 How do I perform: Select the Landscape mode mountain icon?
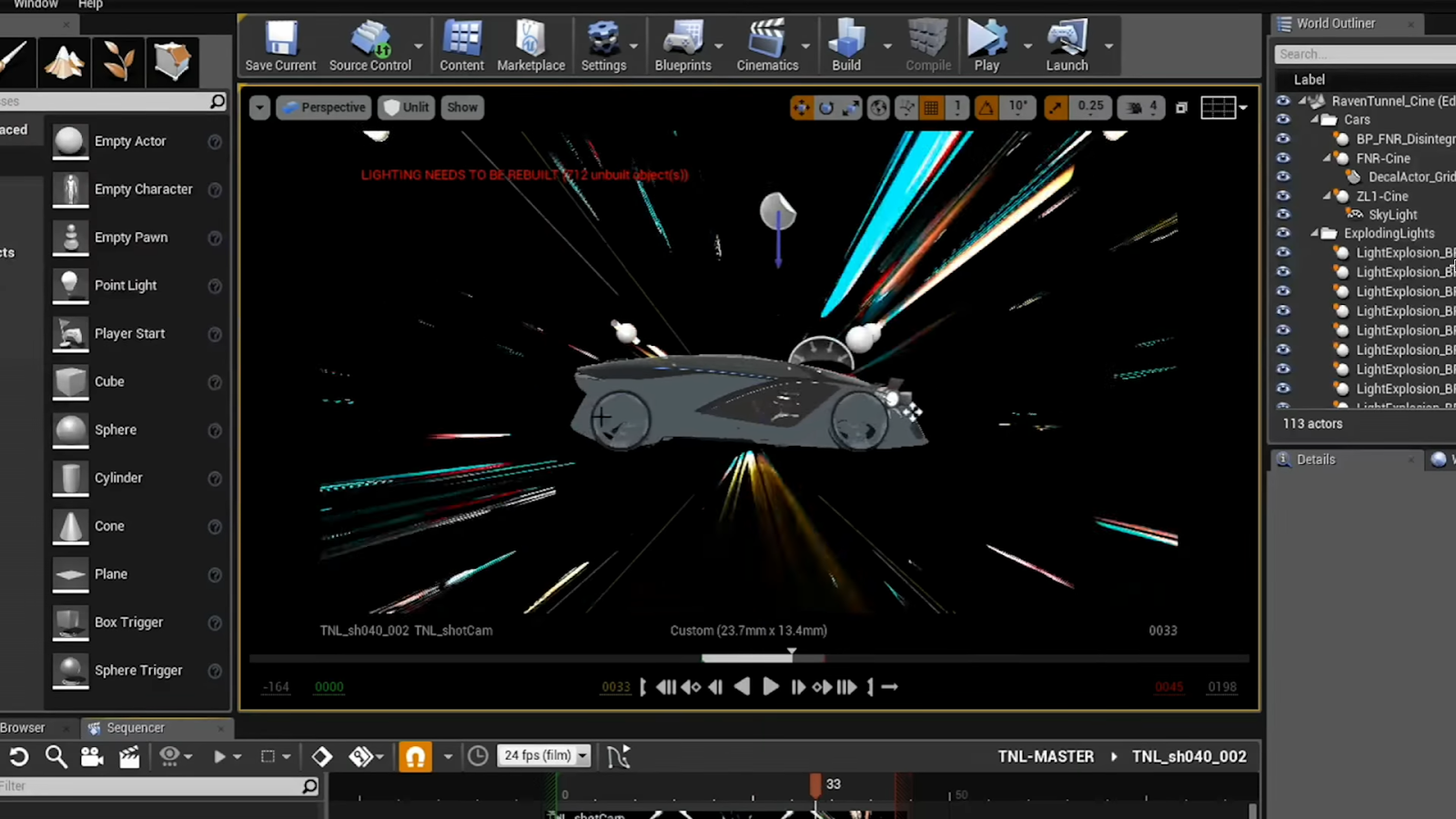[x=65, y=62]
